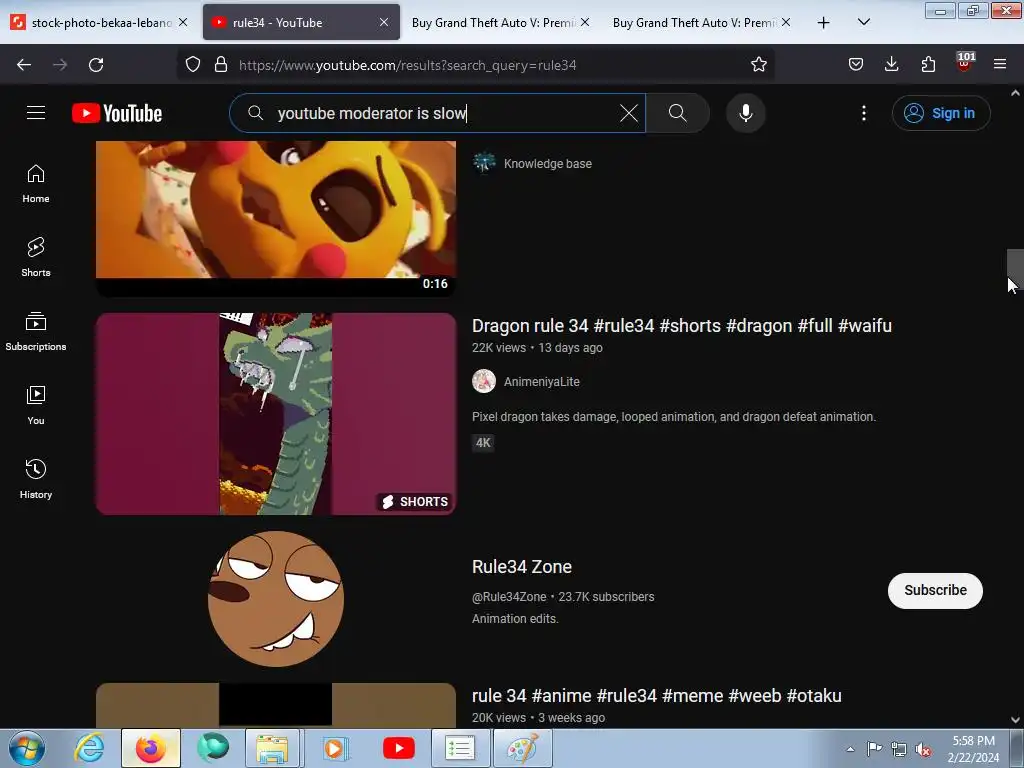Go to Home in the sidebar
This screenshot has width=1024, height=768.
36,184
